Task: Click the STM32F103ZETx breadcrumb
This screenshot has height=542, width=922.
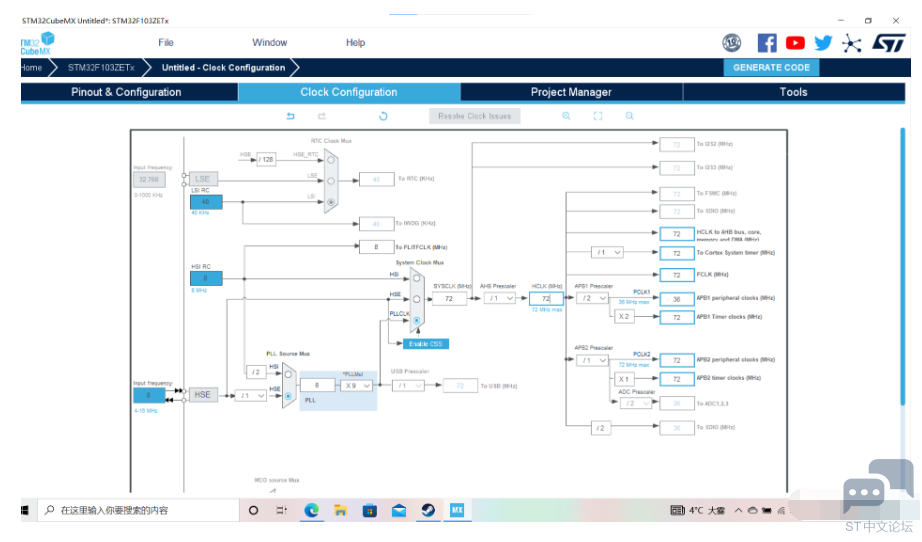Action: pos(101,68)
